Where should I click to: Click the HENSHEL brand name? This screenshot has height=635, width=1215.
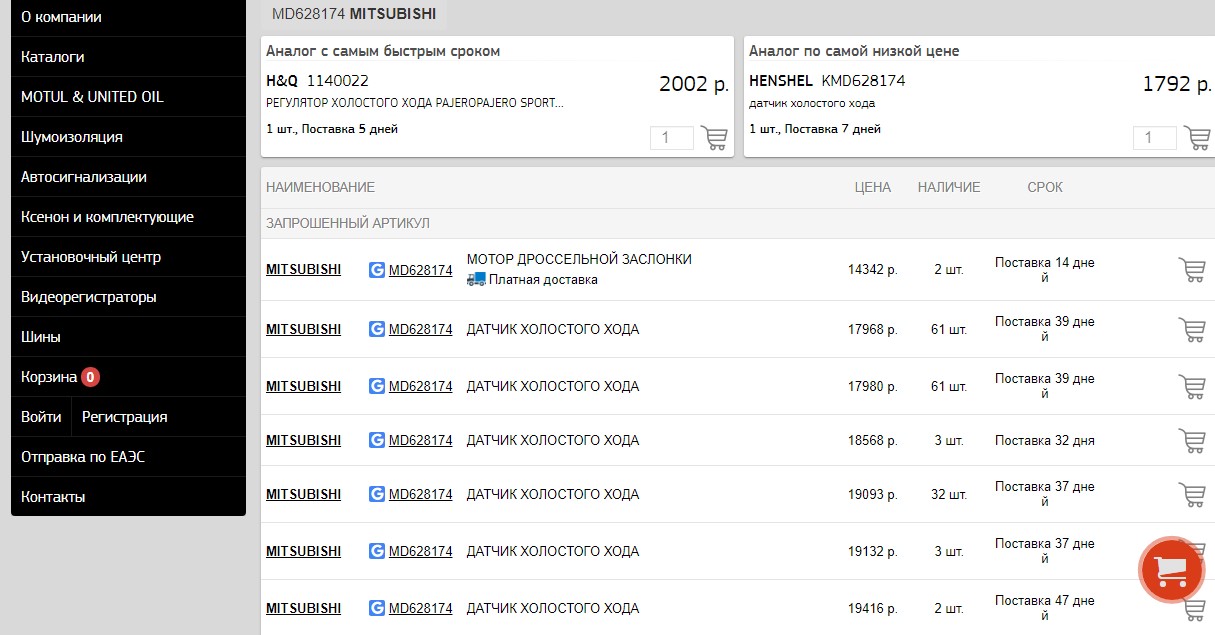coord(781,81)
